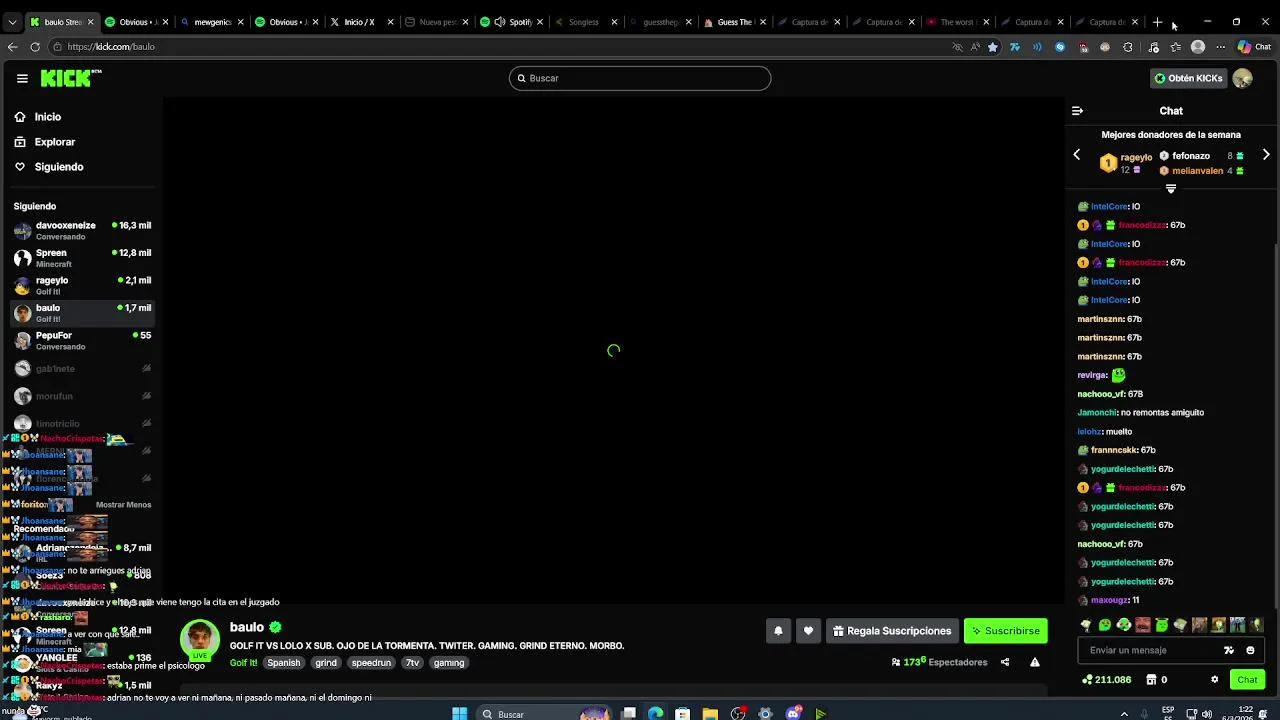Open emoji picker in chat input

point(1250,650)
